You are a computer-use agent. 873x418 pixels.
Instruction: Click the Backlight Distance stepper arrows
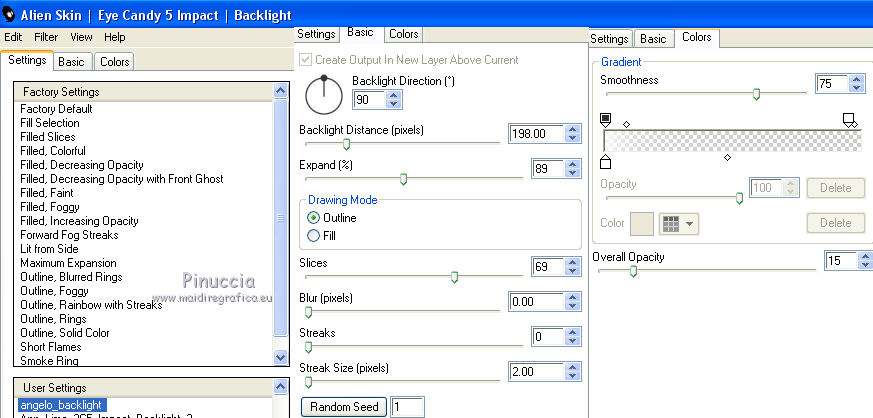pyautogui.click(x=572, y=134)
